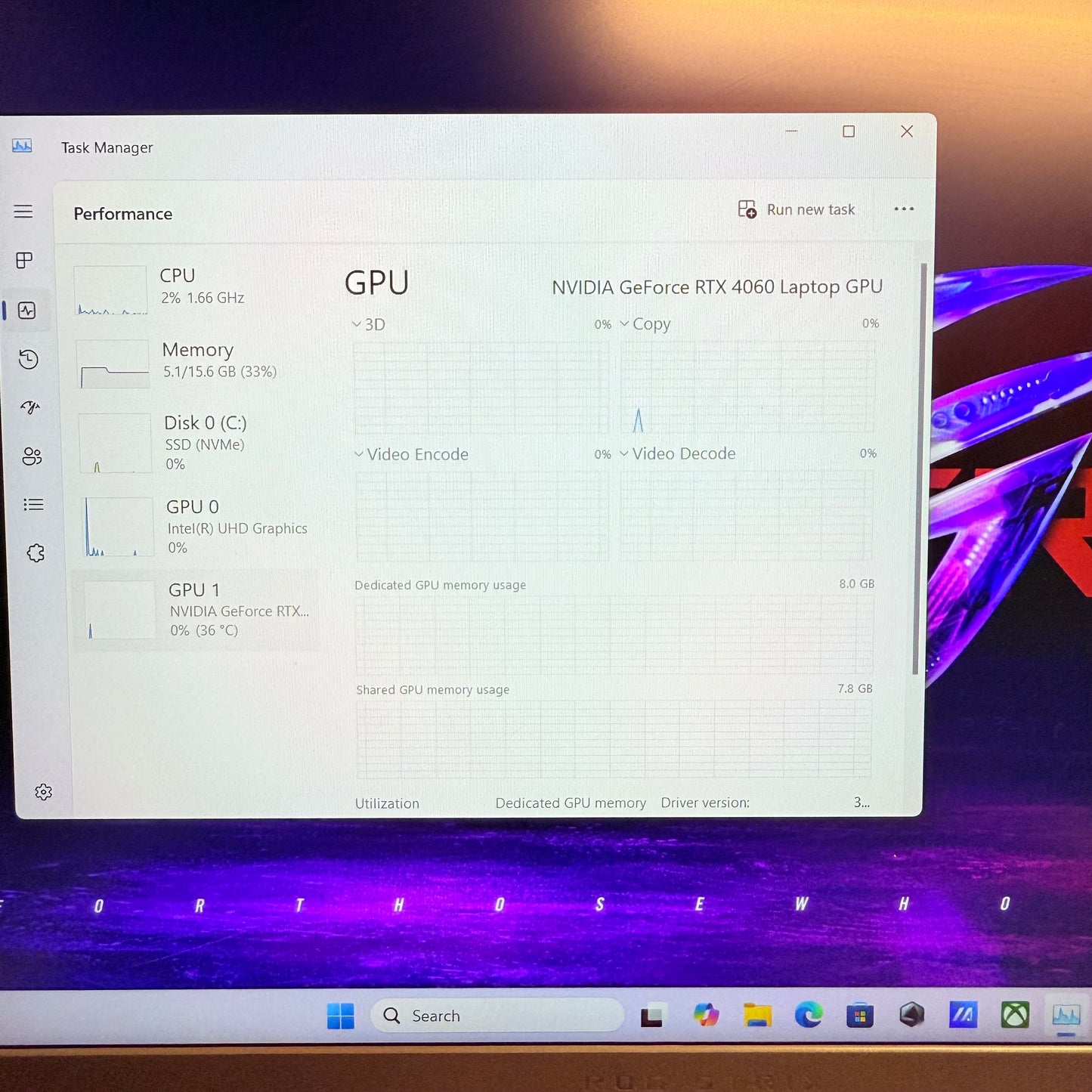Click the Driver version label
This screenshot has width=1092, height=1092.
pos(705,803)
